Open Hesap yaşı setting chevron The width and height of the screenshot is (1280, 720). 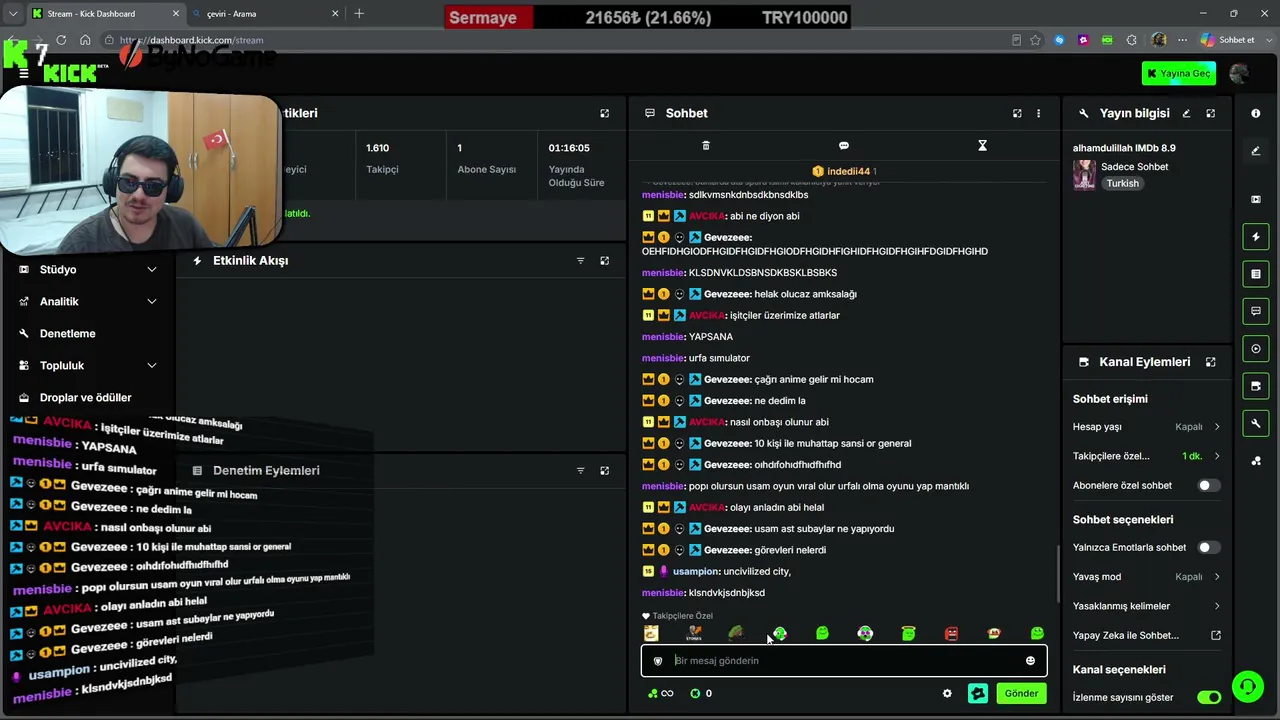[1217, 427]
